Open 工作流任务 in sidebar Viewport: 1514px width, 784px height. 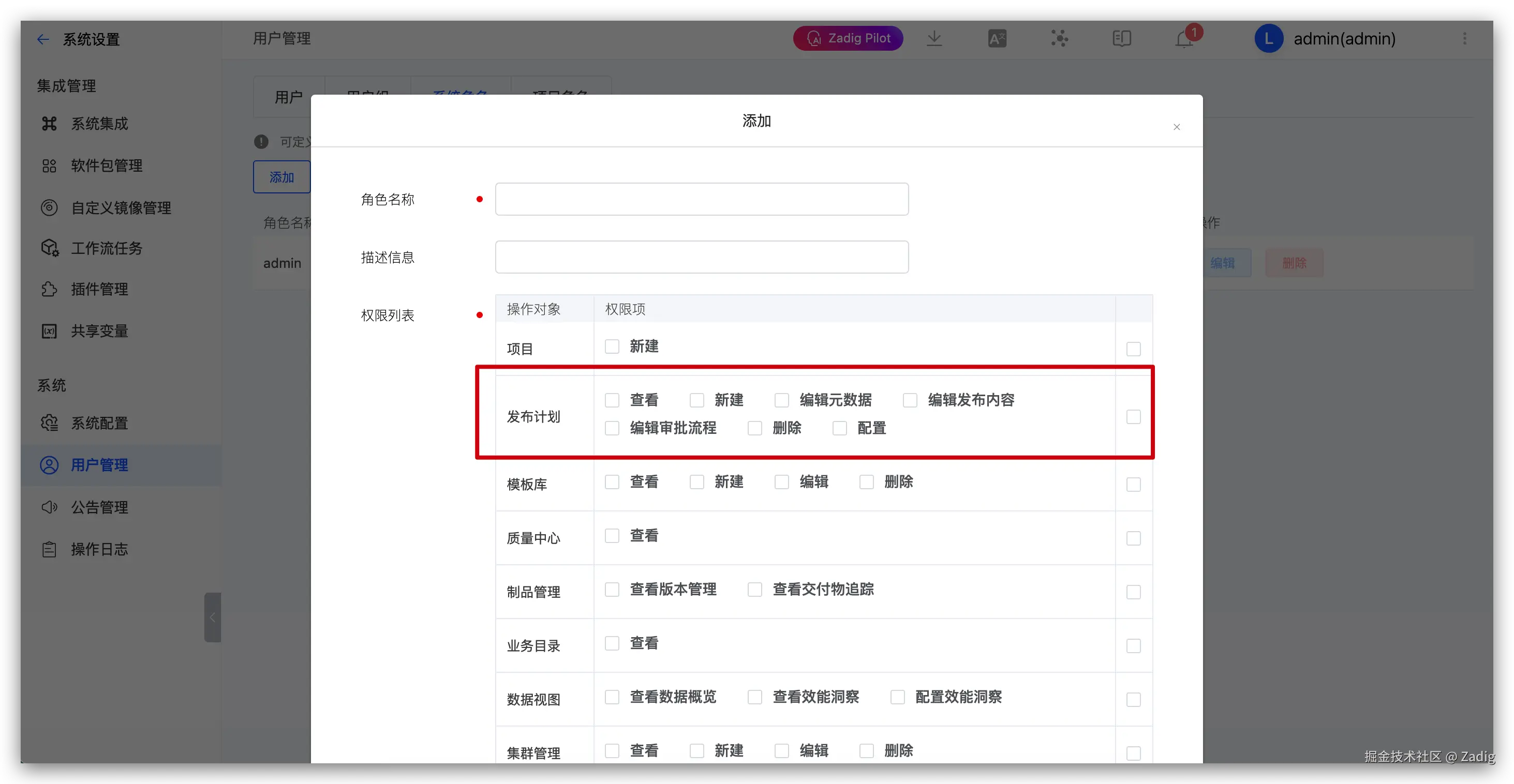[107, 248]
